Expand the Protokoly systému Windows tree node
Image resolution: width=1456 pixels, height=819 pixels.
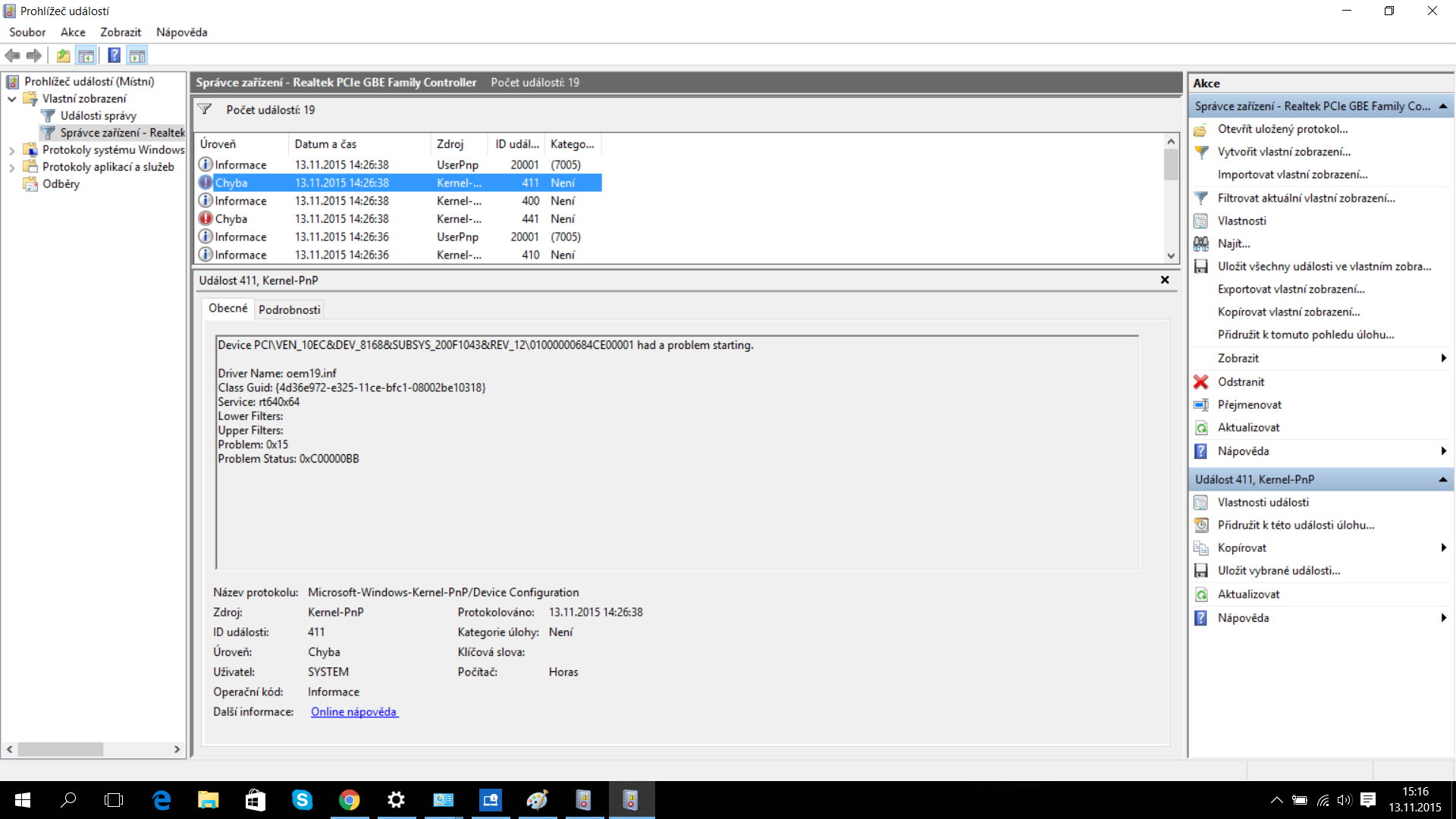[12, 150]
